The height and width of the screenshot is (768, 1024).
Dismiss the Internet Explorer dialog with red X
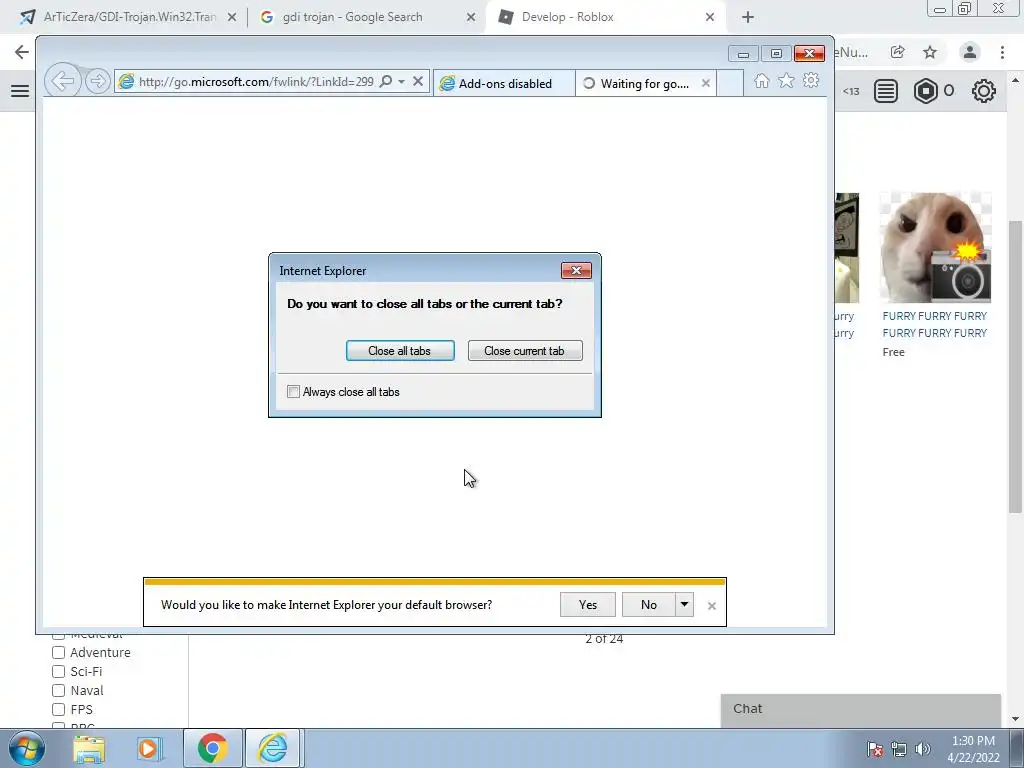coord(576,270)
